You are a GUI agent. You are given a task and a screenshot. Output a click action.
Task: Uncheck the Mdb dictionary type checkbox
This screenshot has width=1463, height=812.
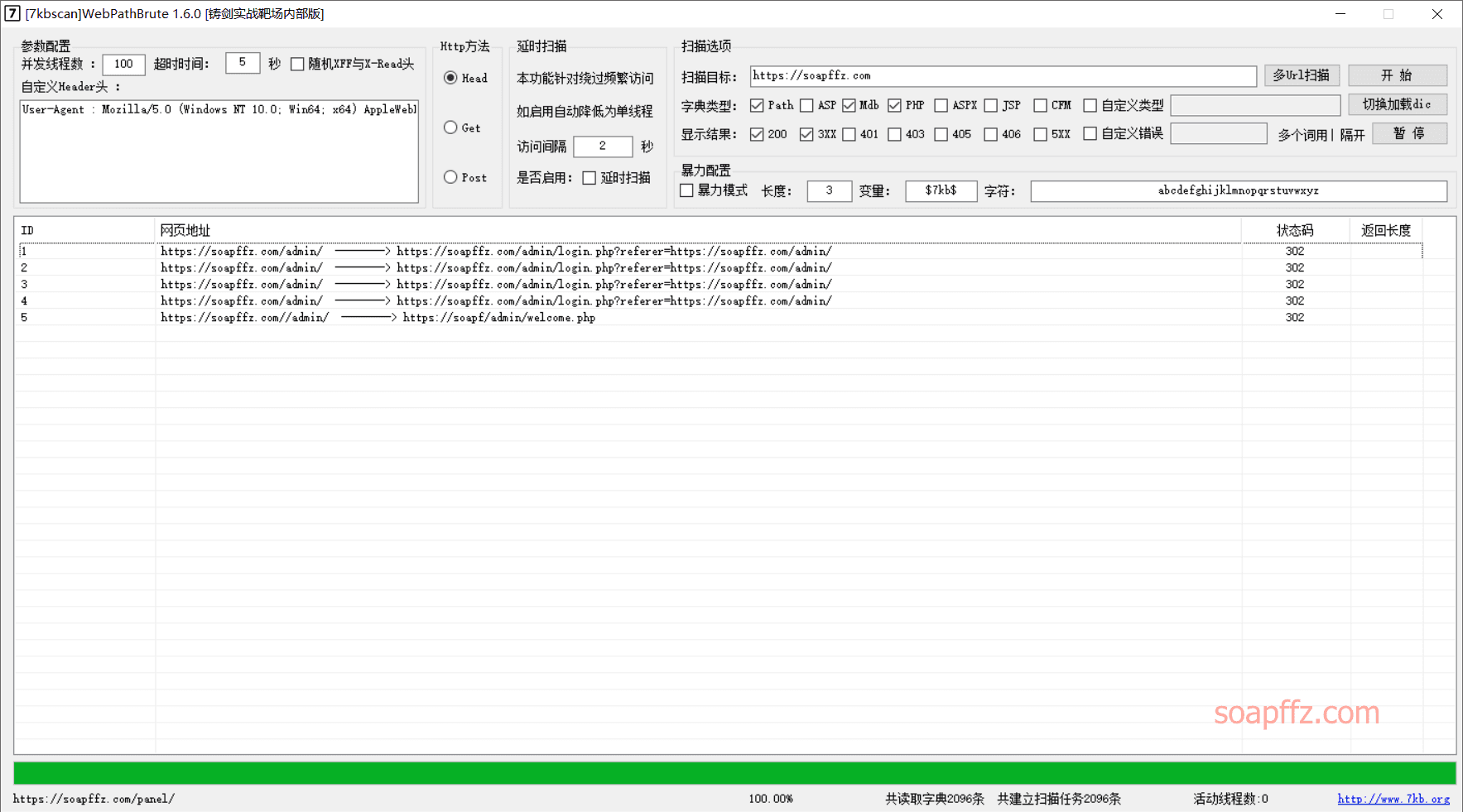[x=849, y=105]
